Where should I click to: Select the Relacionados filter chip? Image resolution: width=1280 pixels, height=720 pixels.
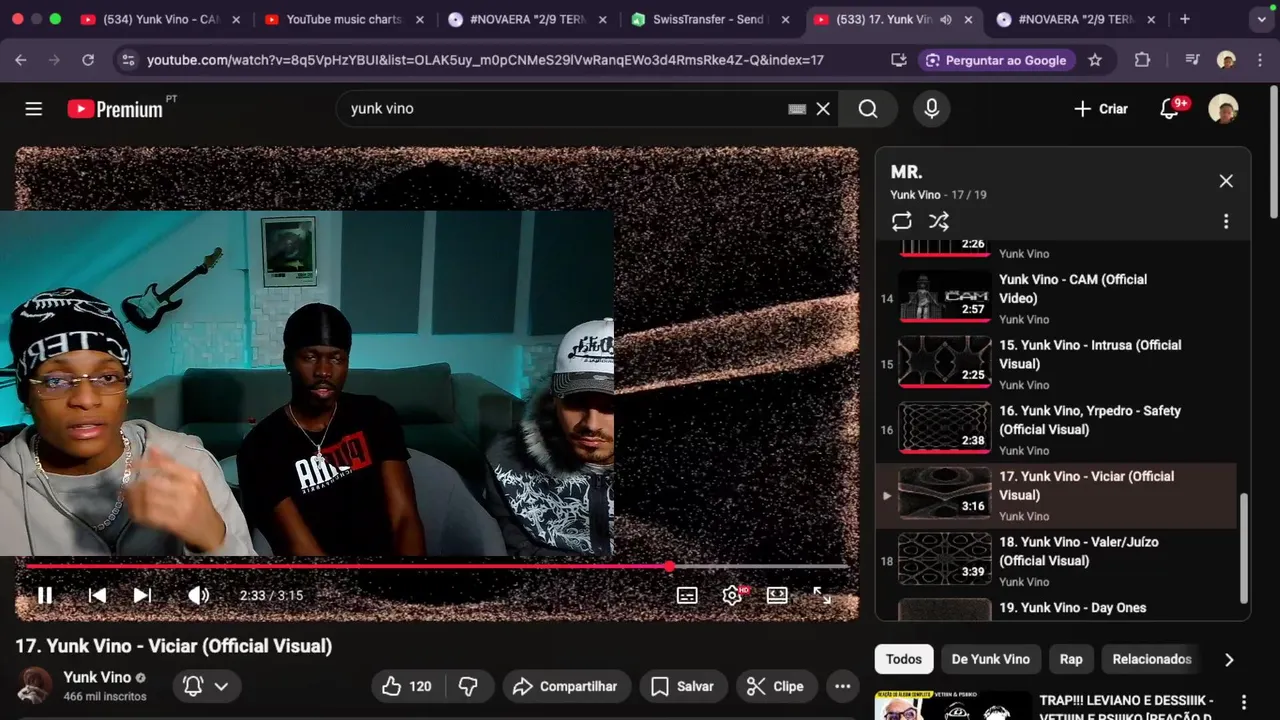point(1152,659)
